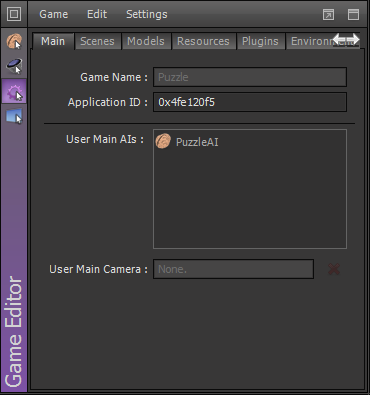
Task: Switch to the Models tab
Action: [x=146, y=41]
